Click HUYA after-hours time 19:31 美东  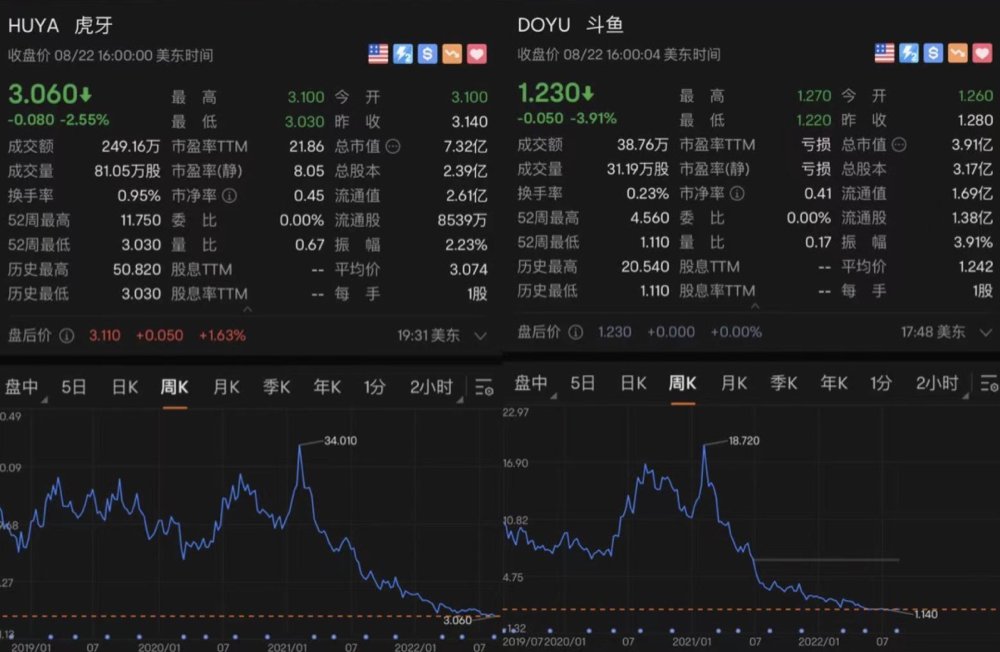[x=429, y=336]
